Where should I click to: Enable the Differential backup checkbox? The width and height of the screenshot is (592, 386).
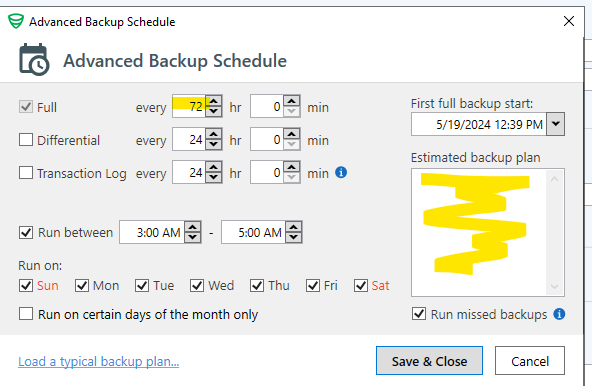[x=26, y=140]
